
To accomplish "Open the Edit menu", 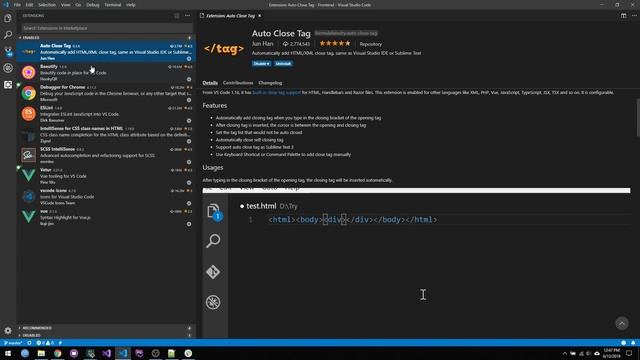I will (x=29, y=5).
